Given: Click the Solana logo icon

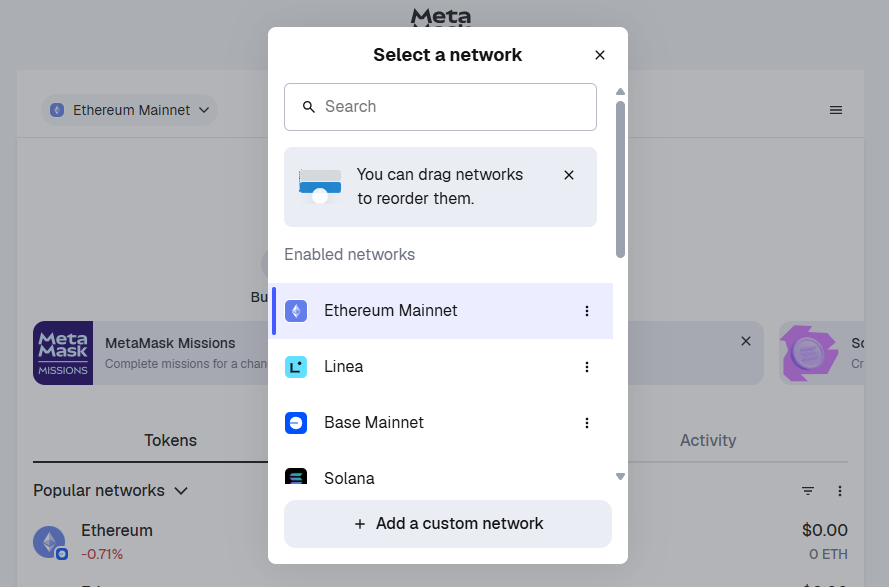Looking at the screenshot, I should [296, 476].
